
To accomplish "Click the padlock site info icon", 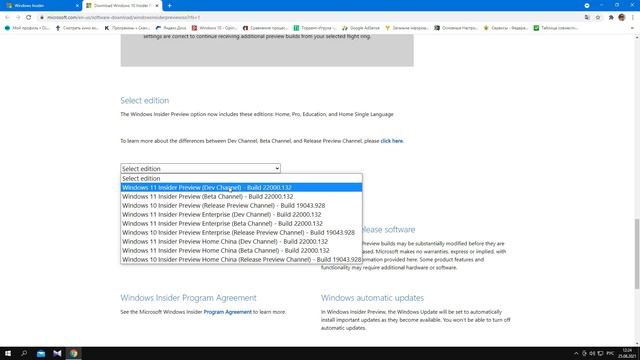I will (42, 18).
